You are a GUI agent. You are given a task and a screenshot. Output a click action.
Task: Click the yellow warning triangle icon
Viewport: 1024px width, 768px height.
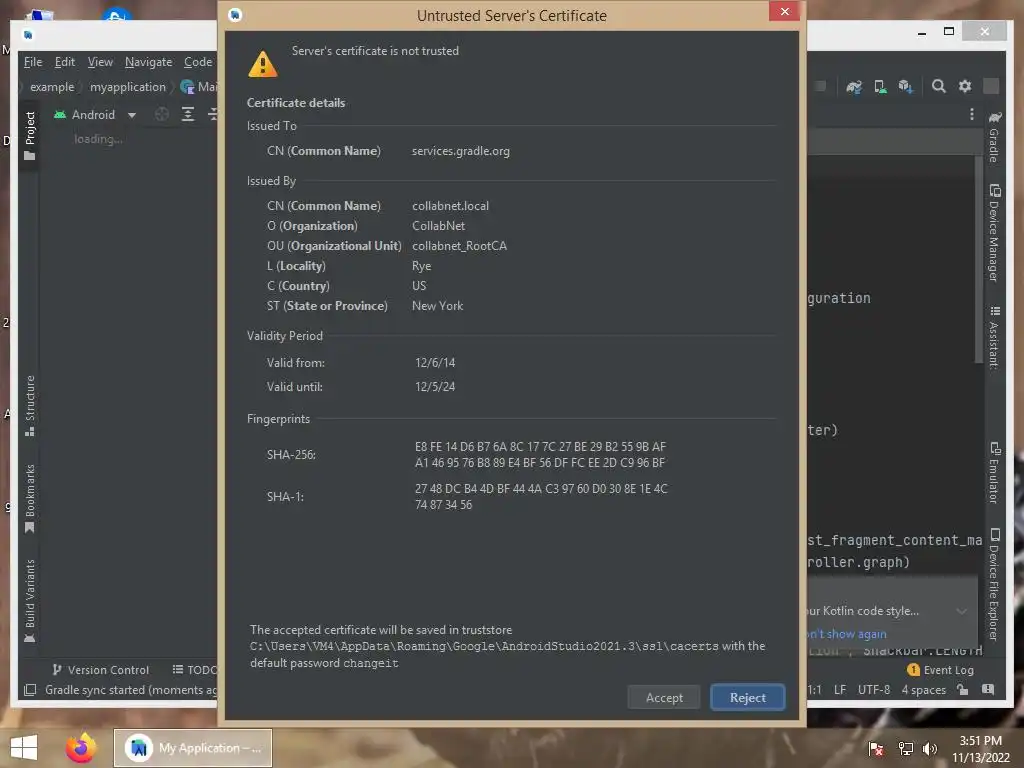point(263,65)
